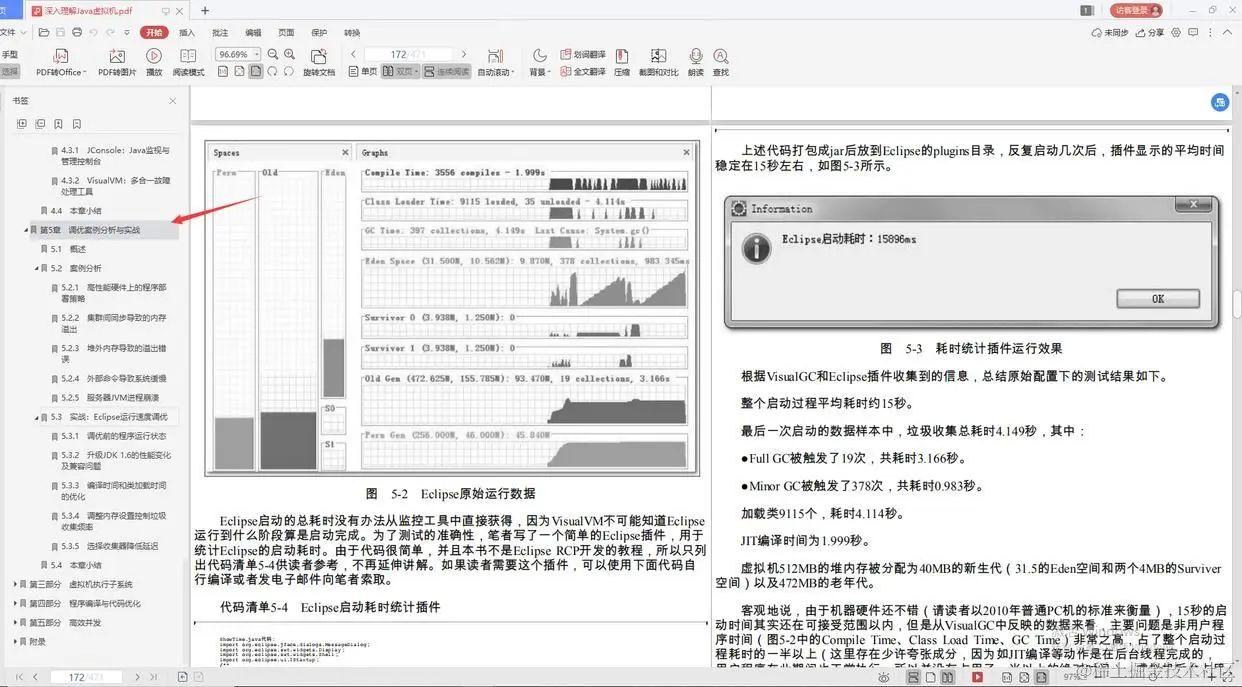Select the 手型 hand tool
Viewport: 1242px width, 687px height.
[9, 55]
